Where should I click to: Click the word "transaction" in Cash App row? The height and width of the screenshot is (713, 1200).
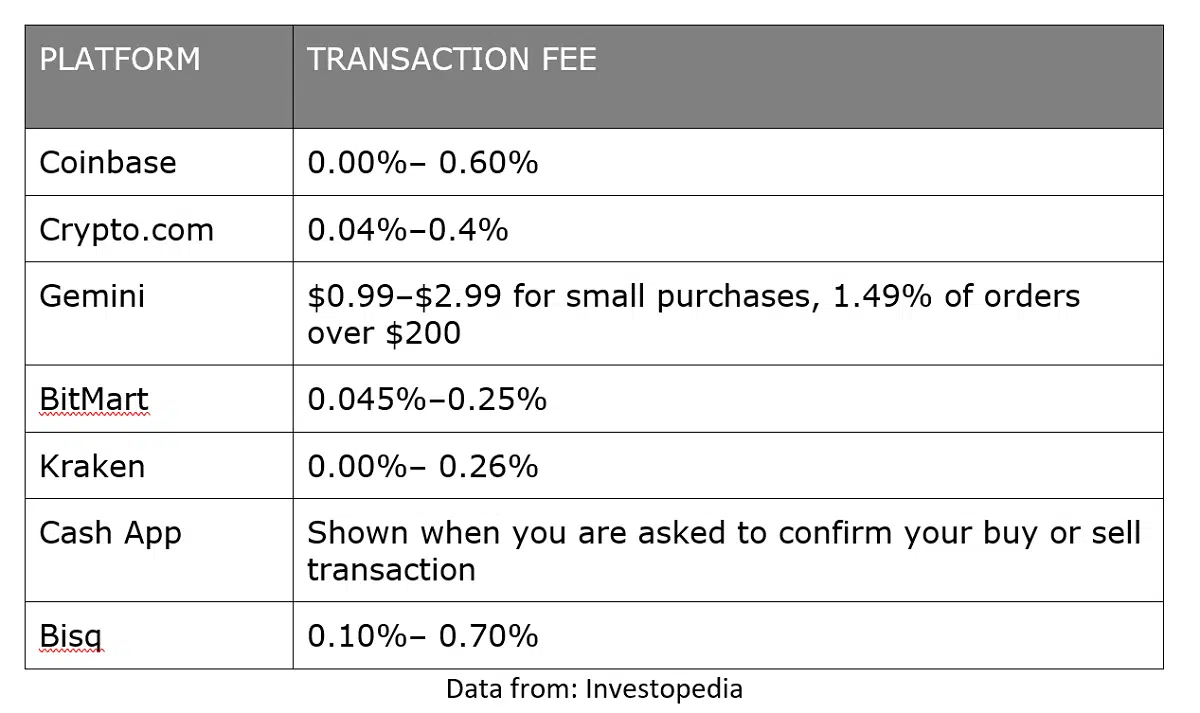click(390, 570)
